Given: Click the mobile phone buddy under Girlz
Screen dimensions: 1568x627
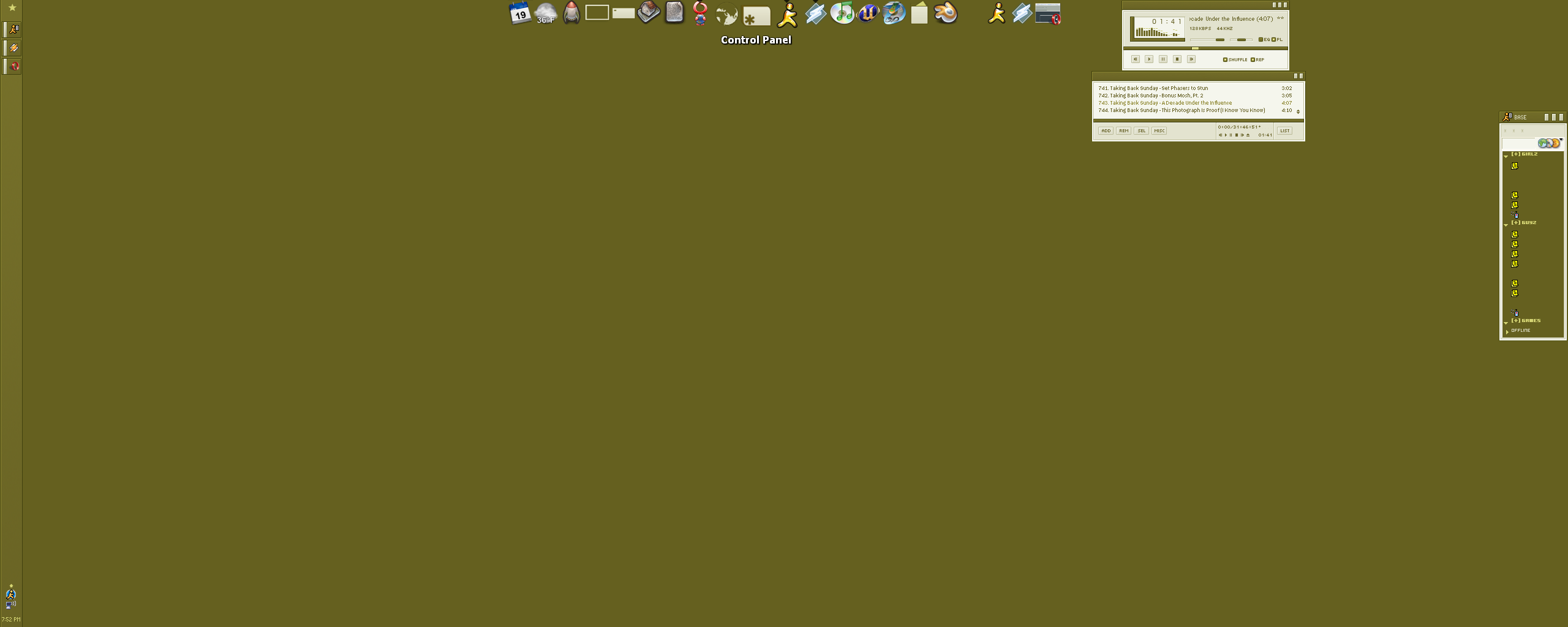Looking at the screenshot, I should tap(1515, 215).
